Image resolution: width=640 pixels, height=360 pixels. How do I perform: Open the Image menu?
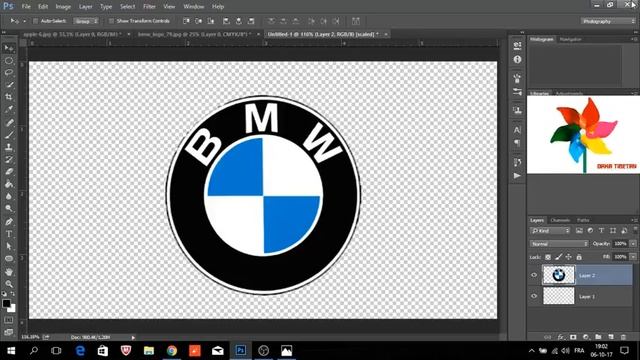click(x=63, y=7)
